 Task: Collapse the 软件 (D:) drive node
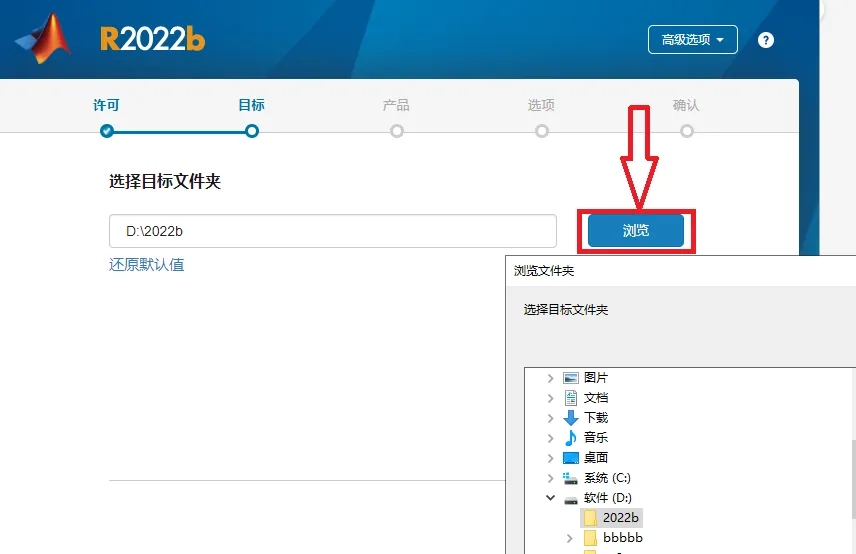[x=550, y=498]
